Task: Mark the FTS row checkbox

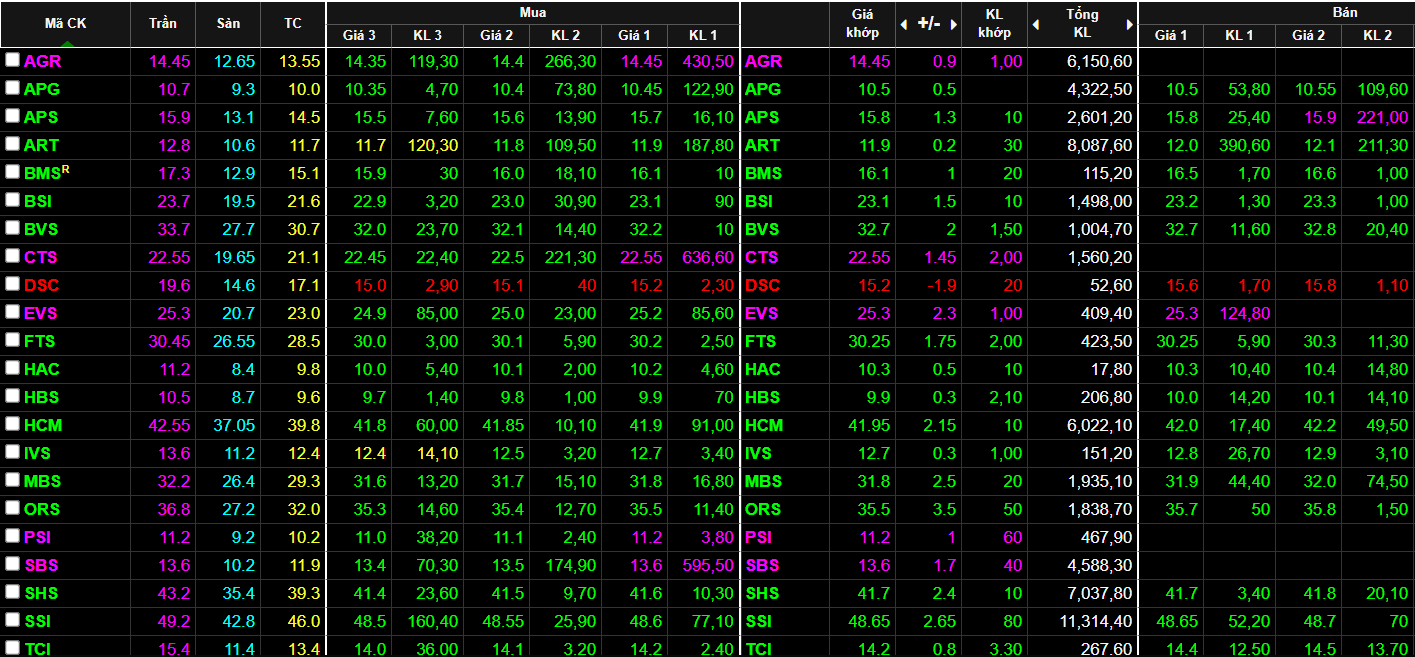Action: (x=12, y=340)
